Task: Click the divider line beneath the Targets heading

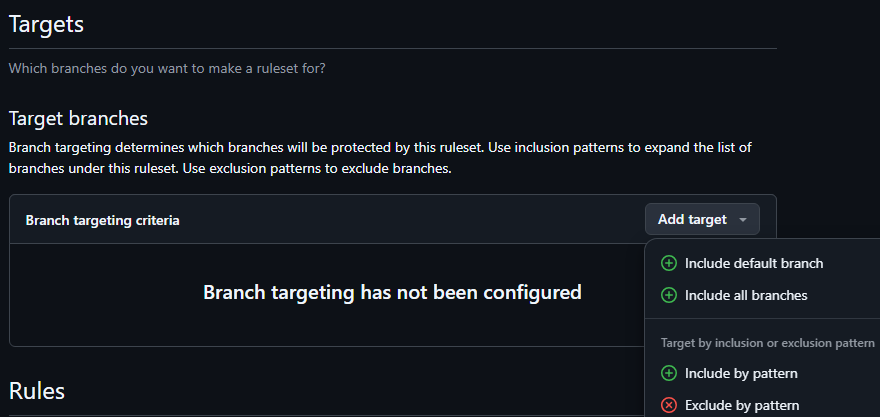Action: [x=393, y=49]
